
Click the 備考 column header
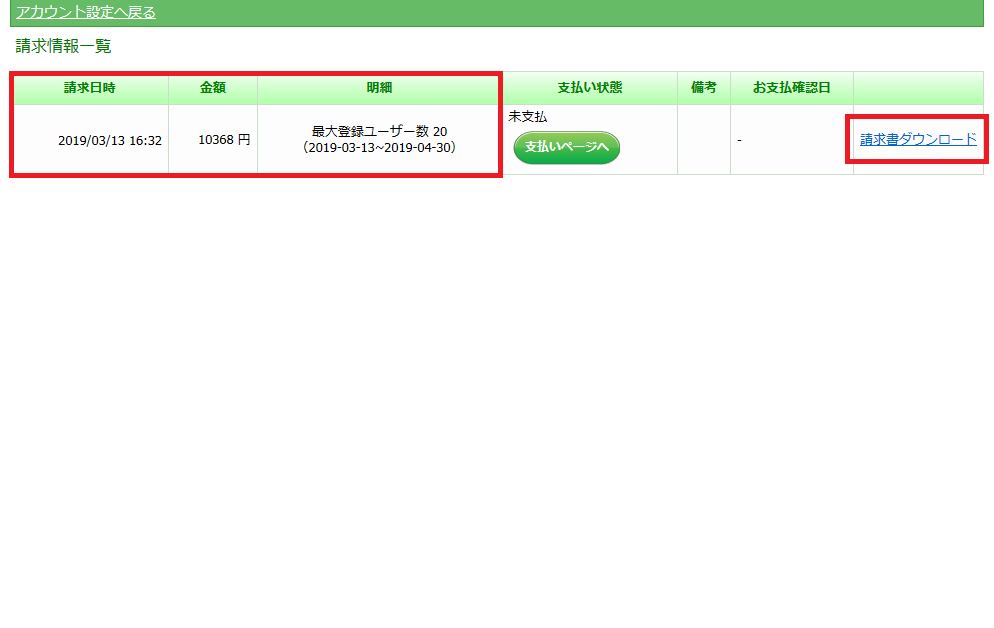[x=704, y=88]
